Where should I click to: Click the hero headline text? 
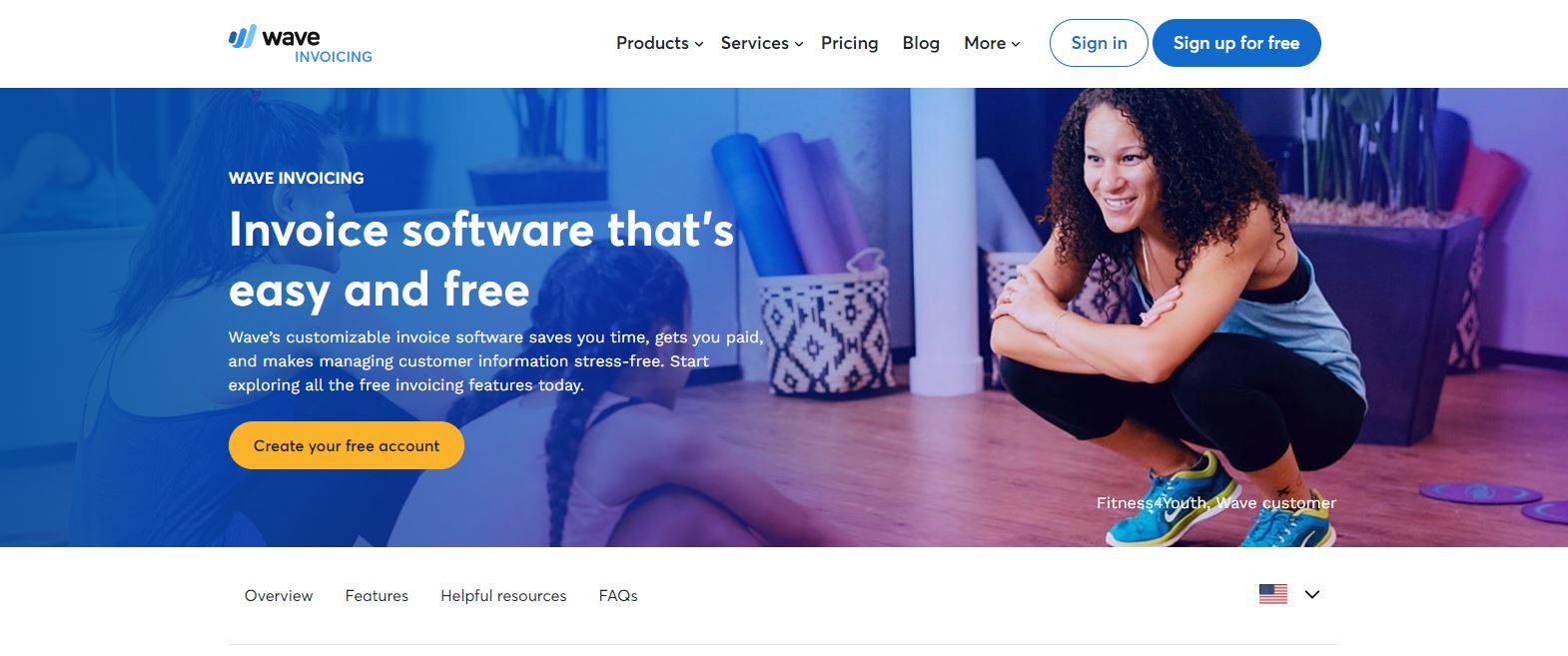coord(481,260)
